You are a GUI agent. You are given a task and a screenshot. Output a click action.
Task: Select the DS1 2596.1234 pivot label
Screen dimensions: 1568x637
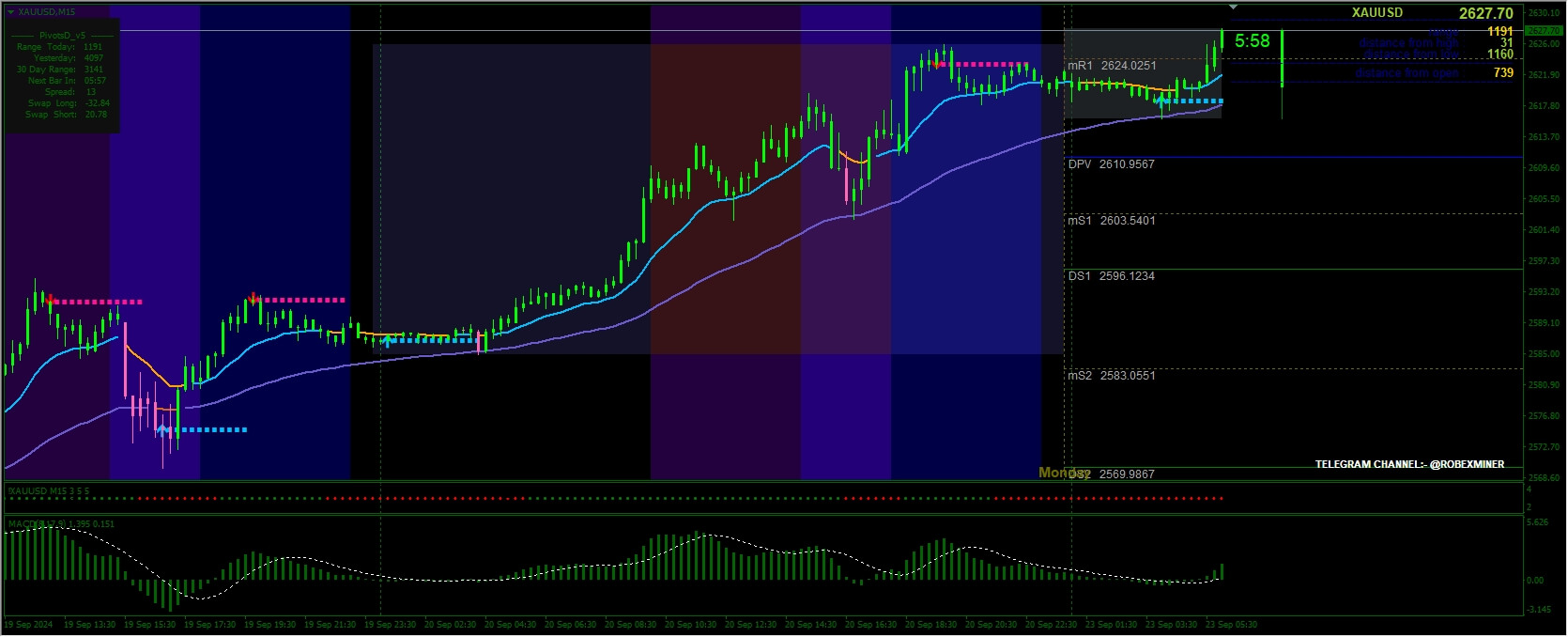click(x=1112, y=276)
